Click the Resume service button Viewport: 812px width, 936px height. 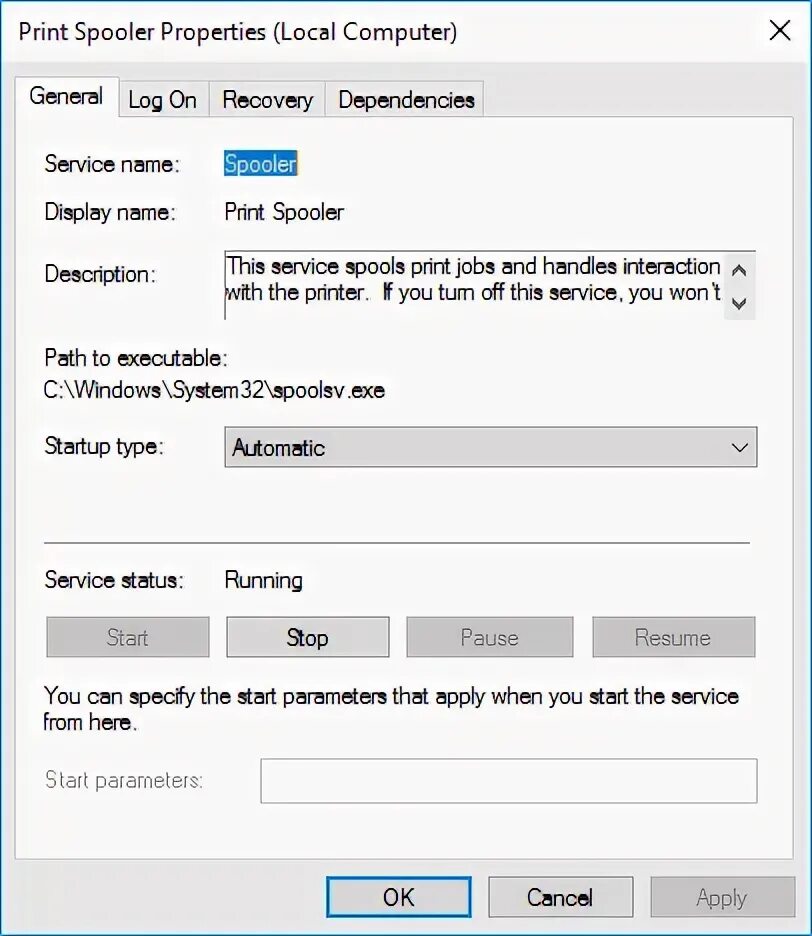[673, 637]
